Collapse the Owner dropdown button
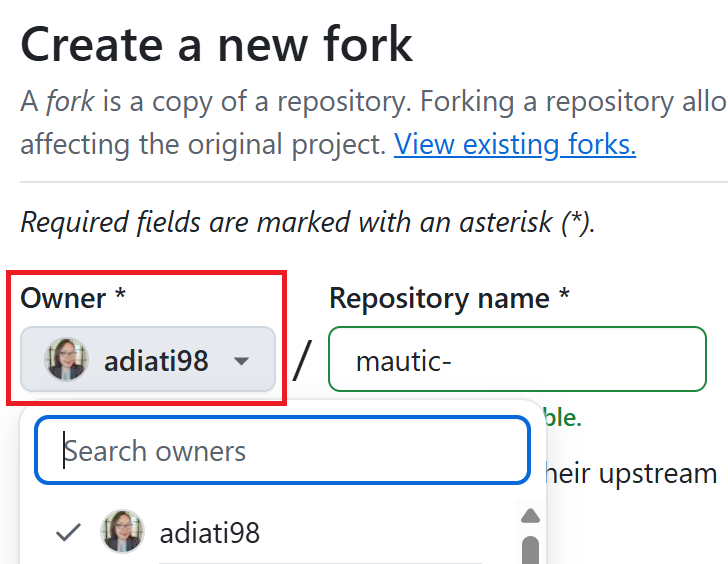The height and width of the screenshot is (564, 728). point(148,360)
